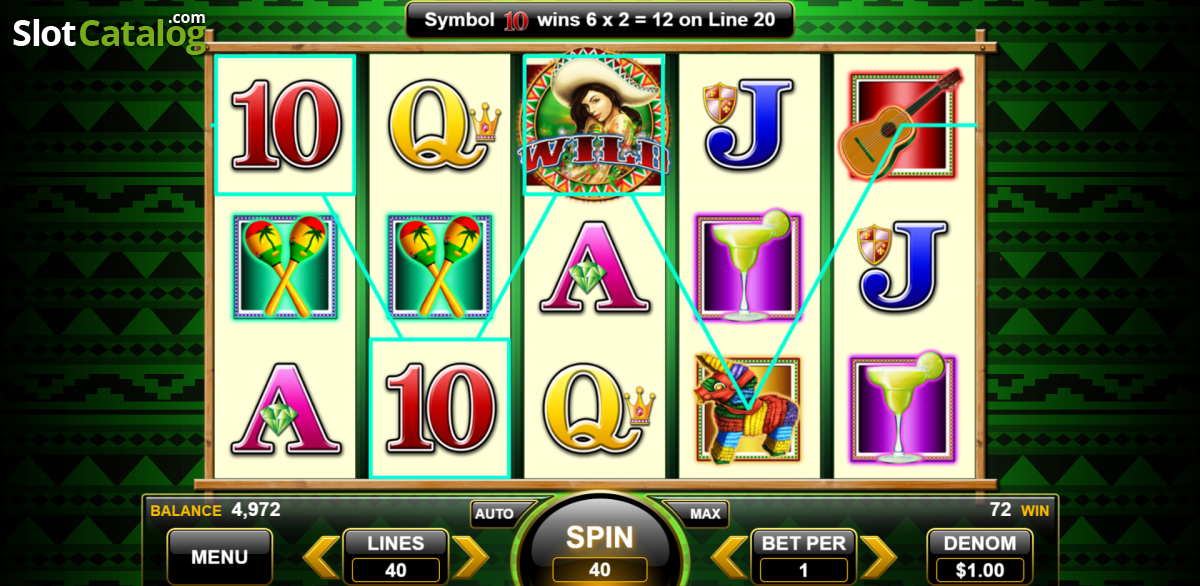
Task: Click the yellow Q crown symbol on reel two
Action: coord(443,125)
